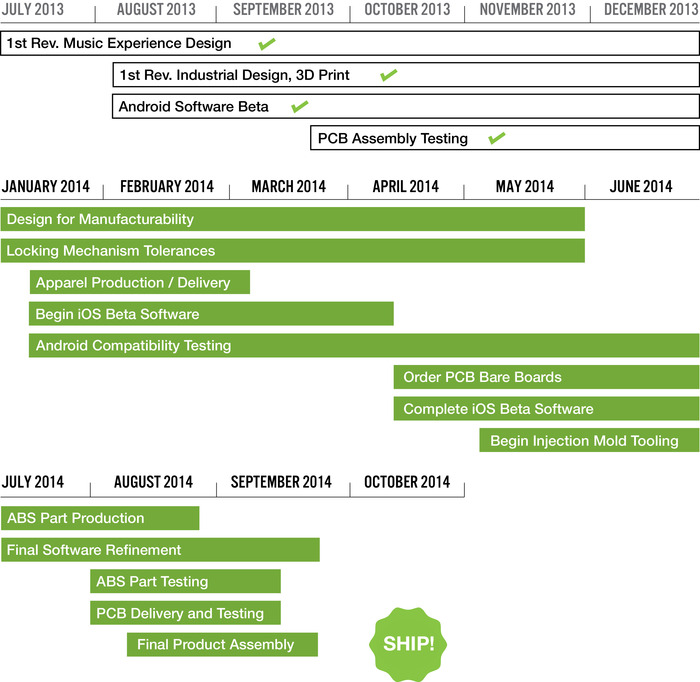
Task: Click the Begin iOS Beta Software bar
Action: [211, 314]
